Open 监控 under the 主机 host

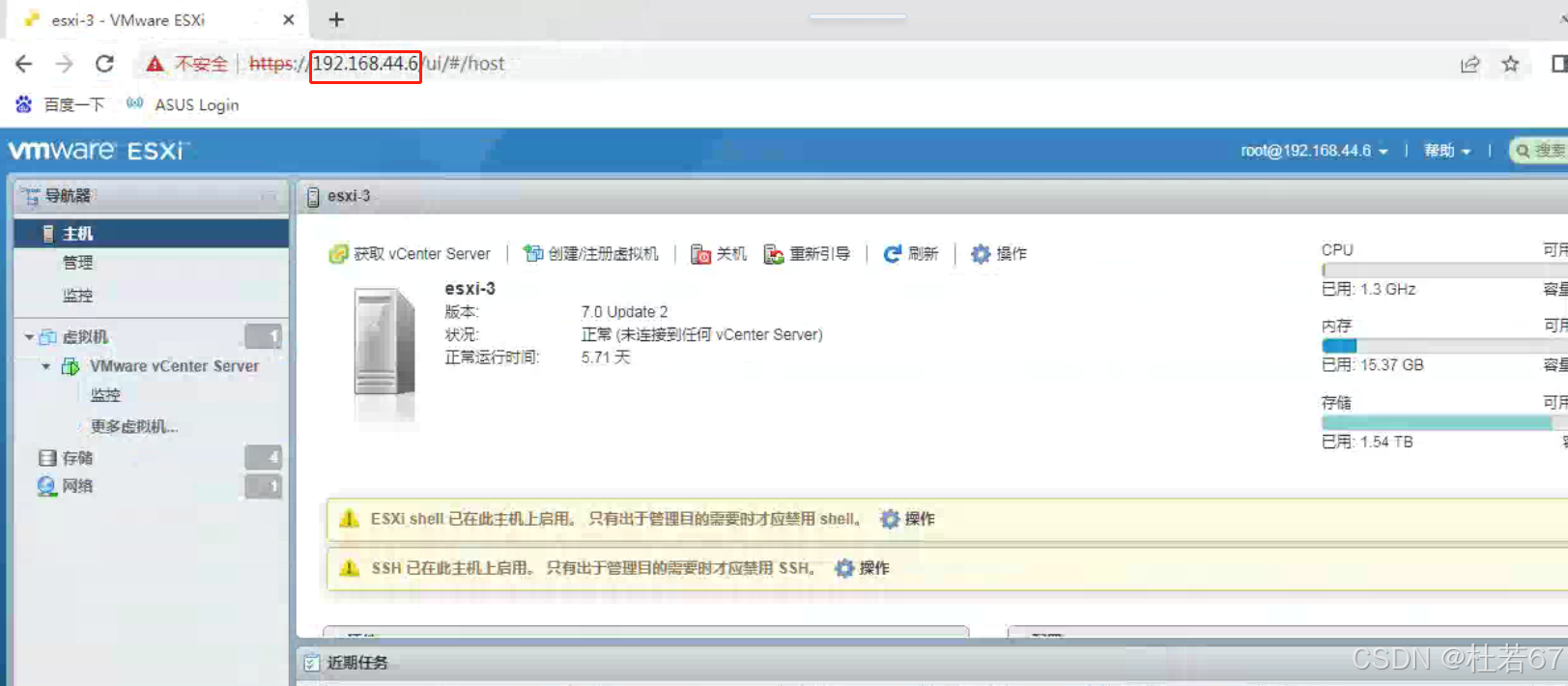click(77, 296)
